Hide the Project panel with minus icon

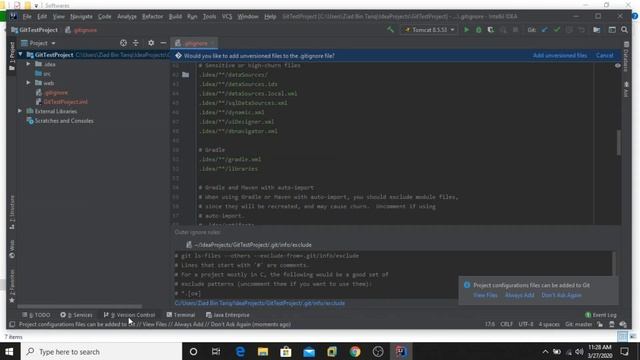(163, 43)
